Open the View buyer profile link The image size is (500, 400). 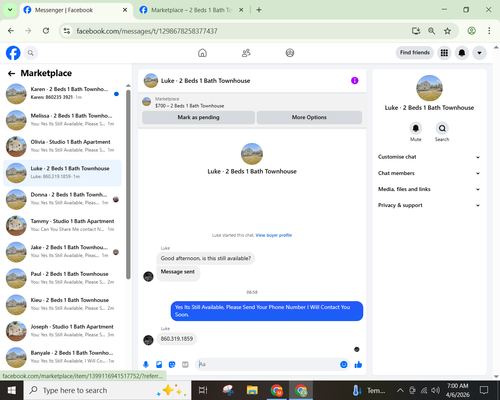tap(274, 235)
